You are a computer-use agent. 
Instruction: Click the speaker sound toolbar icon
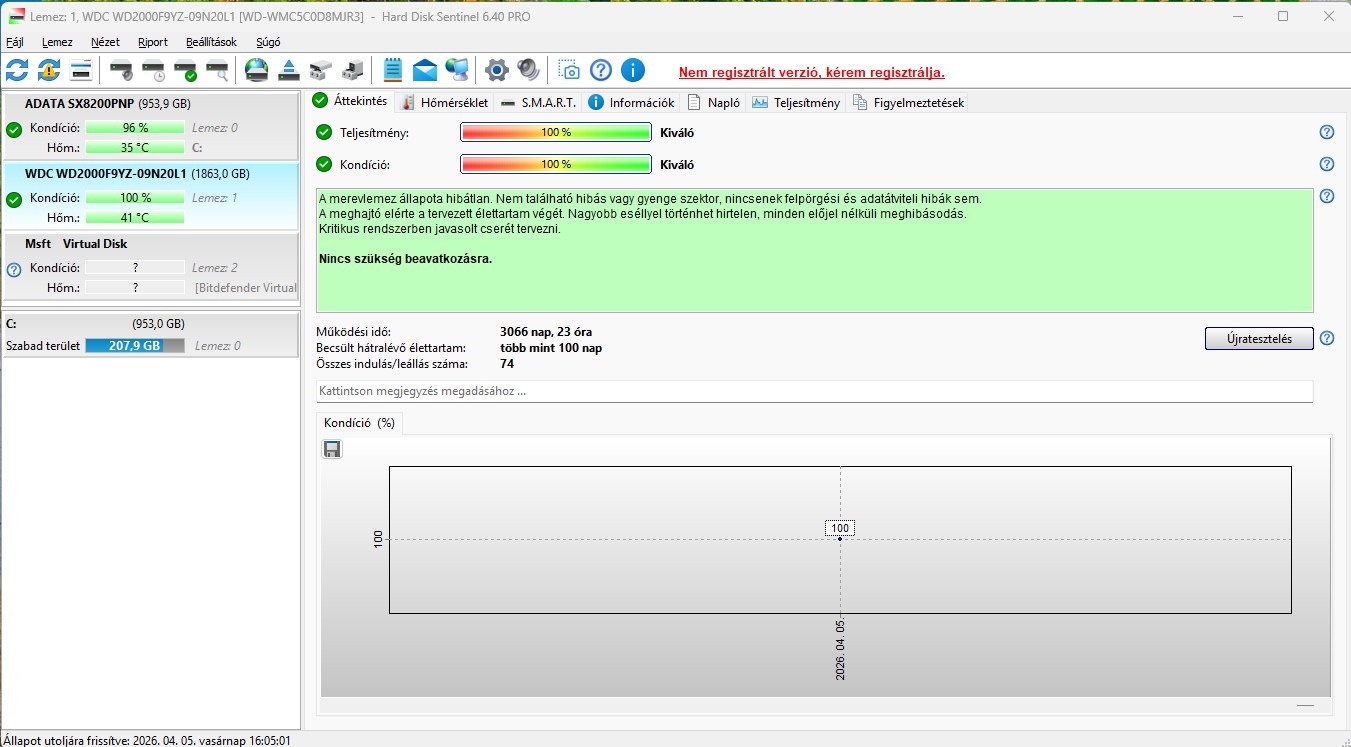pos(528,70)
